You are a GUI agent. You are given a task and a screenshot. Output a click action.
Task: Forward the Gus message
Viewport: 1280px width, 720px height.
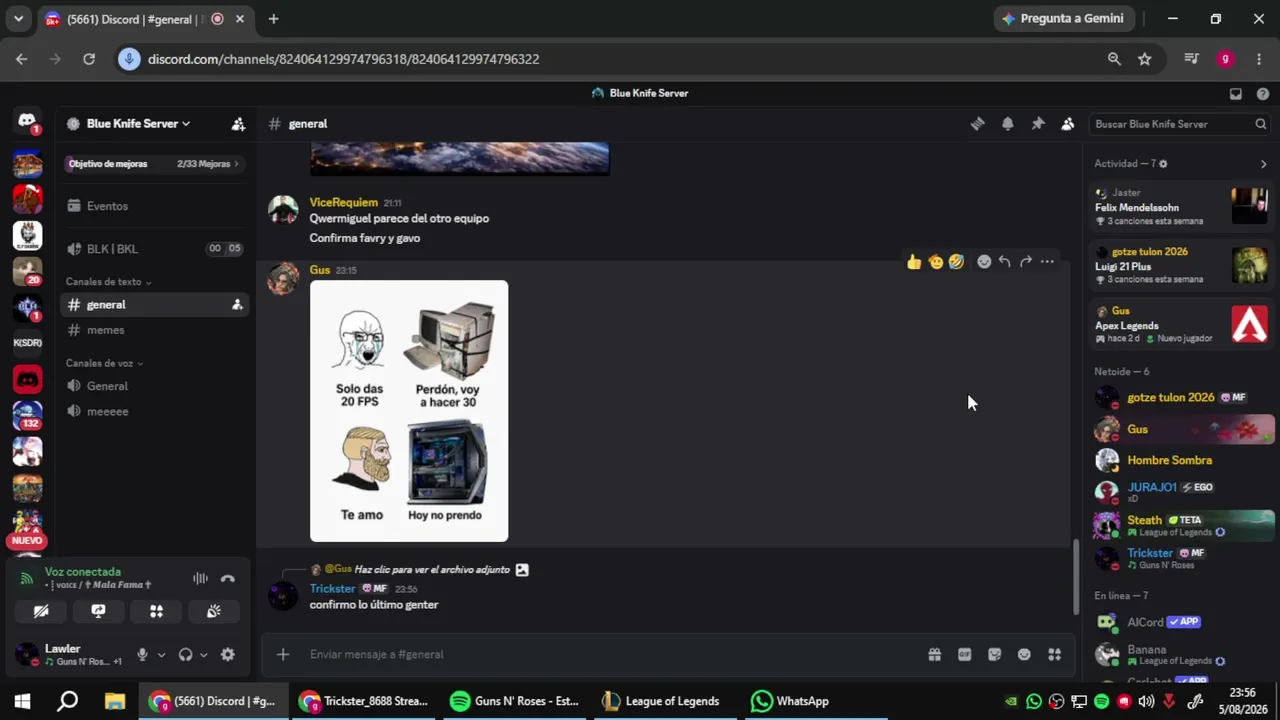click(x=1025, y=262)
